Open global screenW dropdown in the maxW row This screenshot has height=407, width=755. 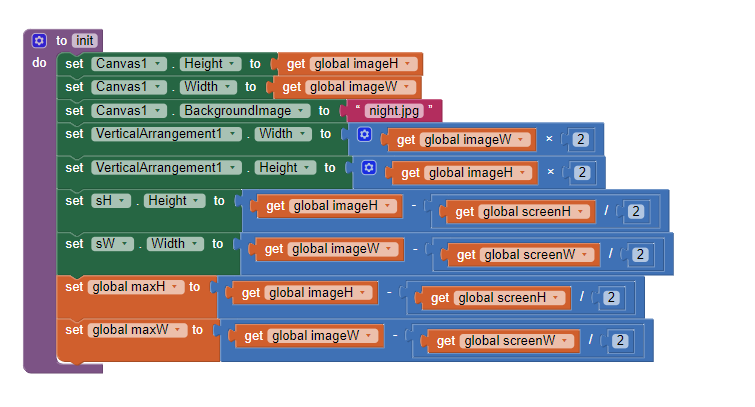click(517, 341)
